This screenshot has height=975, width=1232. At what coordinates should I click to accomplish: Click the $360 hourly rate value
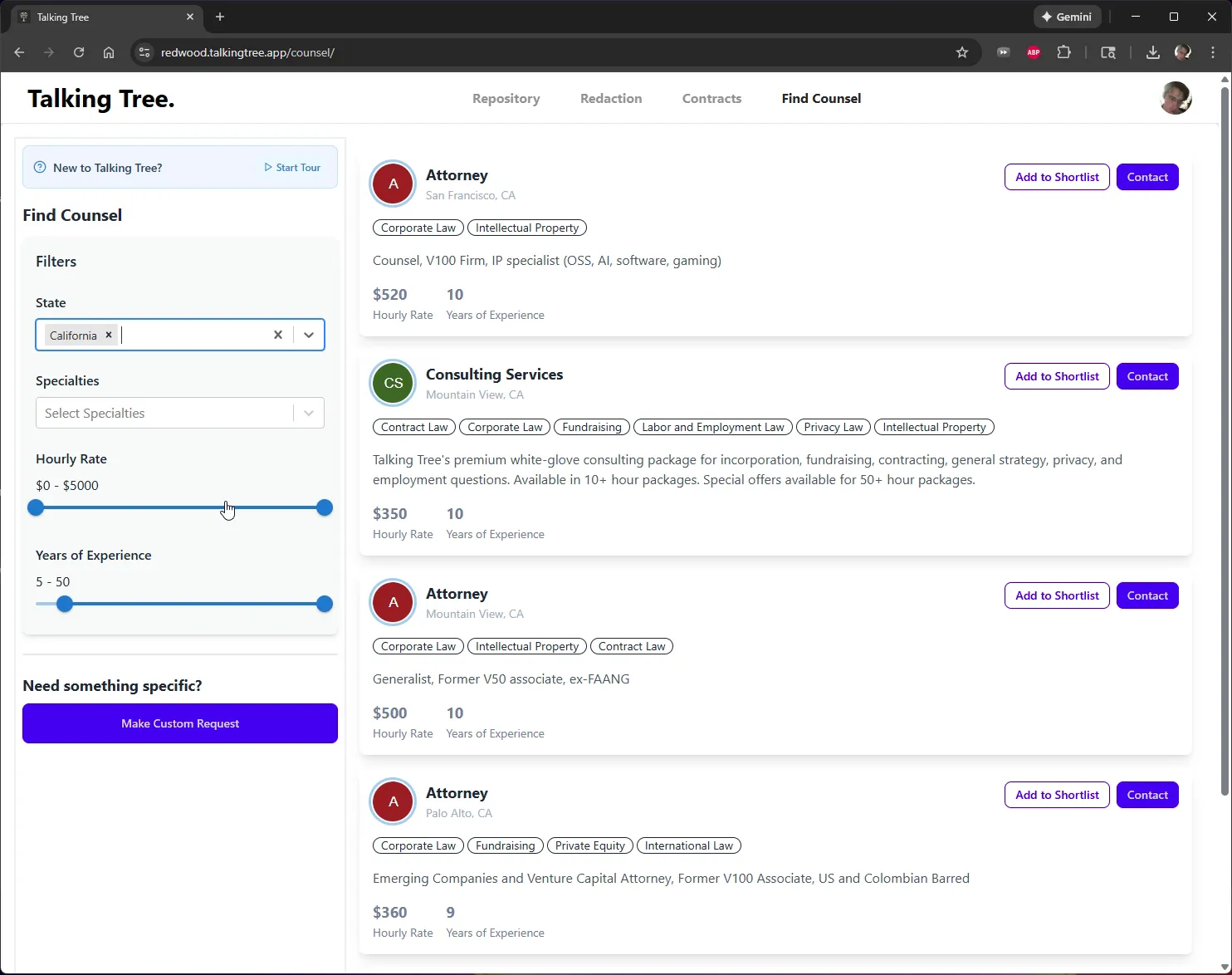coord(390,913)
